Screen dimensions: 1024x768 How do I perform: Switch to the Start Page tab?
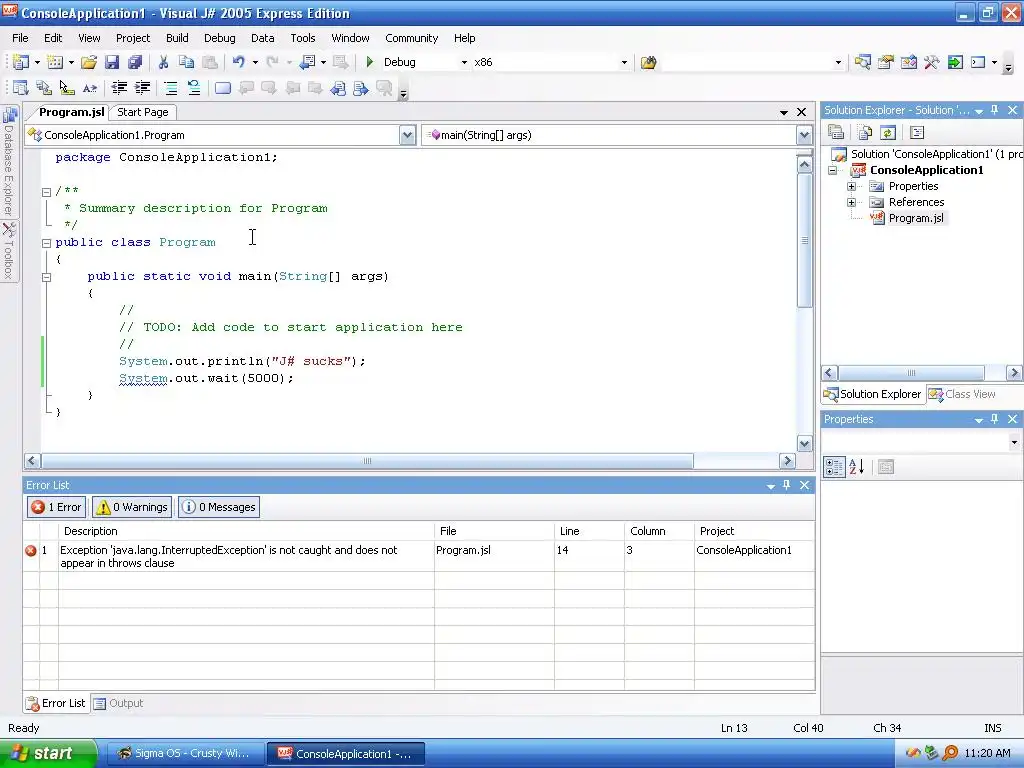[142, 112]
